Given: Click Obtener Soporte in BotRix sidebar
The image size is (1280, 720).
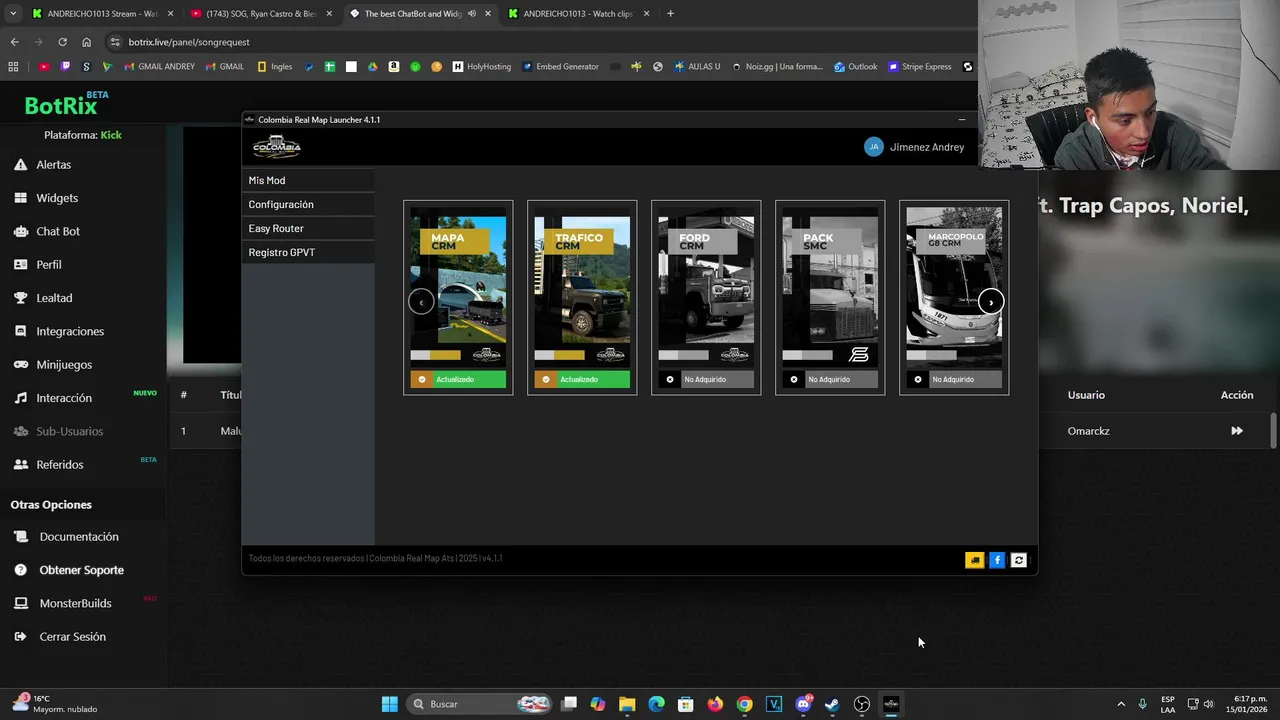Looking at the screenshot, I should [x=81, y=570].
